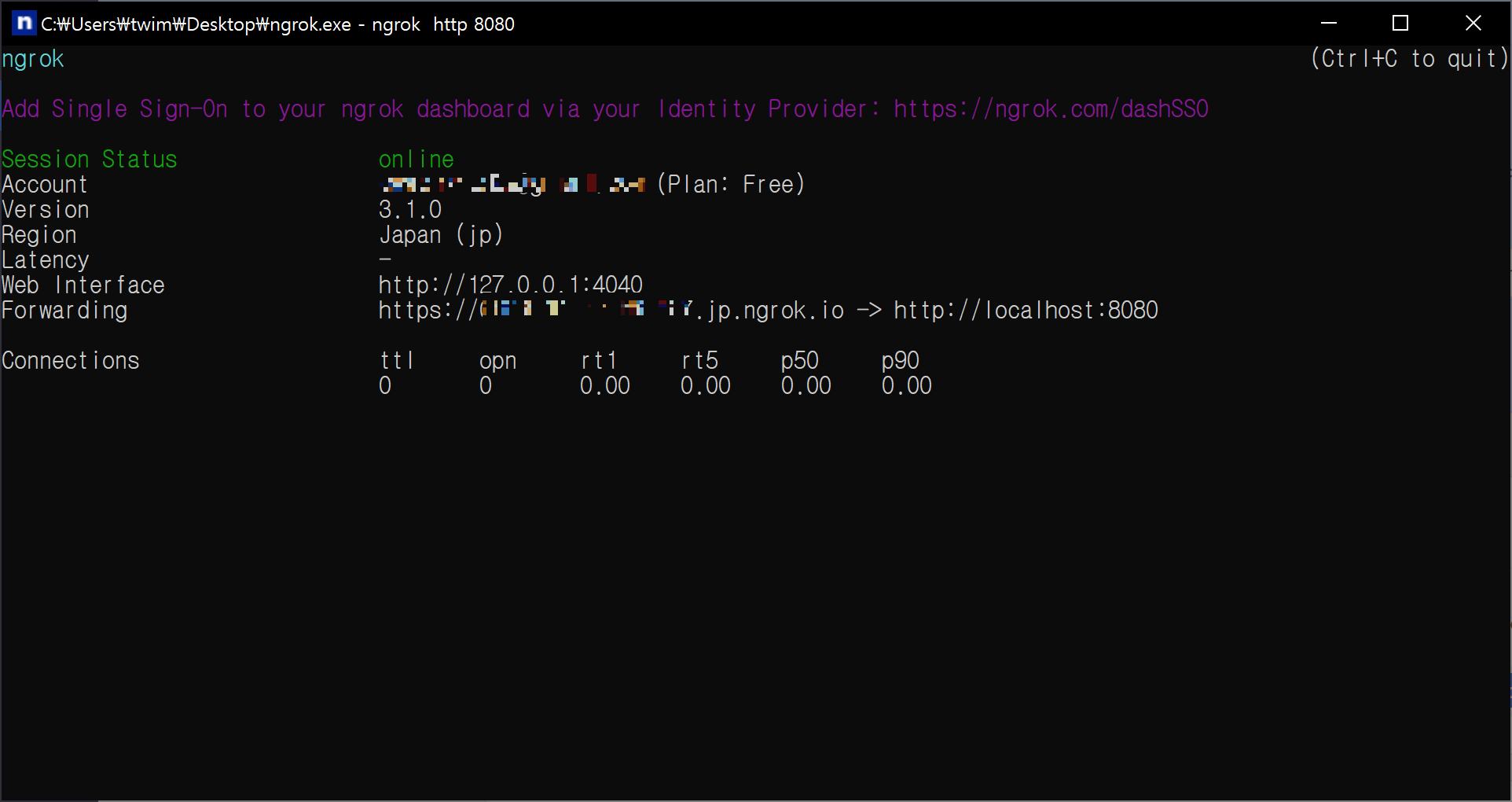Click the 'Web Interface' label
Viewport: 1512px width, 802px height.
coord(83,285)
